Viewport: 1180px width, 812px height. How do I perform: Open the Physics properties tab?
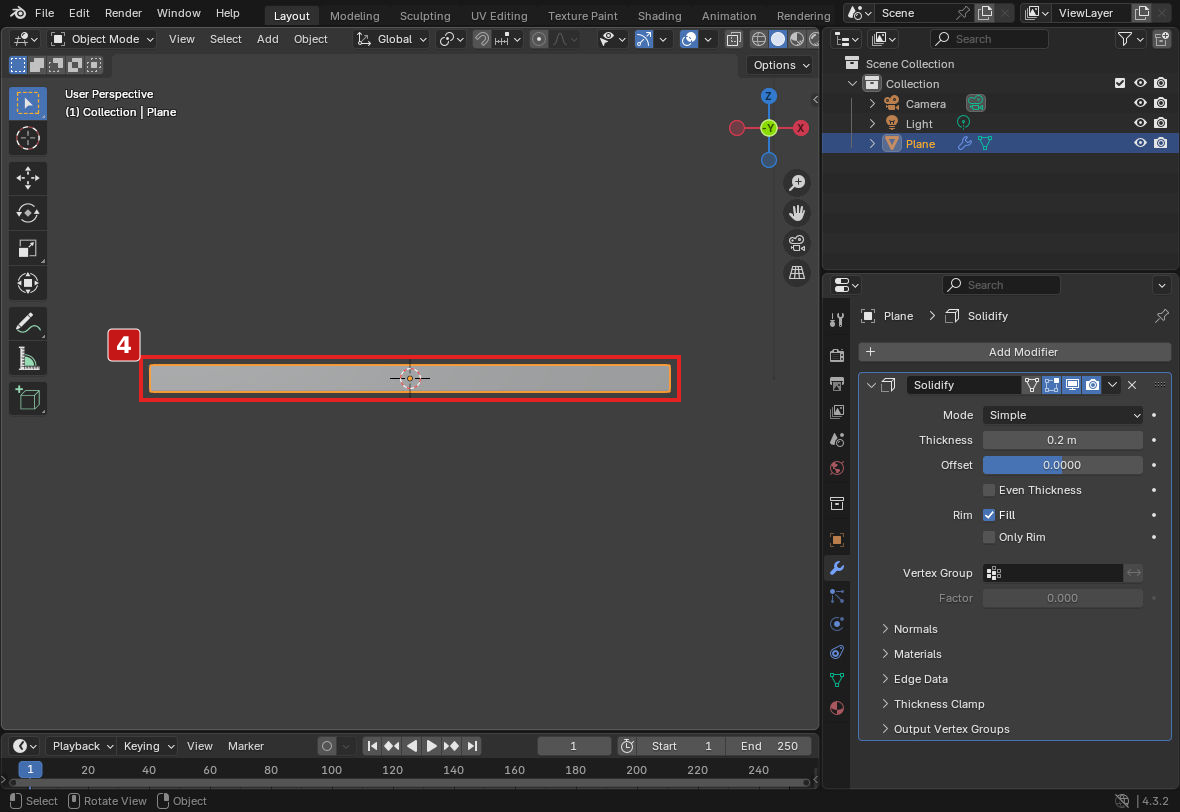(837, 624)
